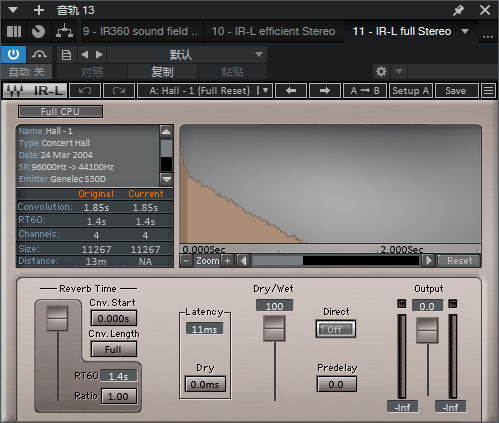Click the Dry/Wet fader handle

[274, 329]
